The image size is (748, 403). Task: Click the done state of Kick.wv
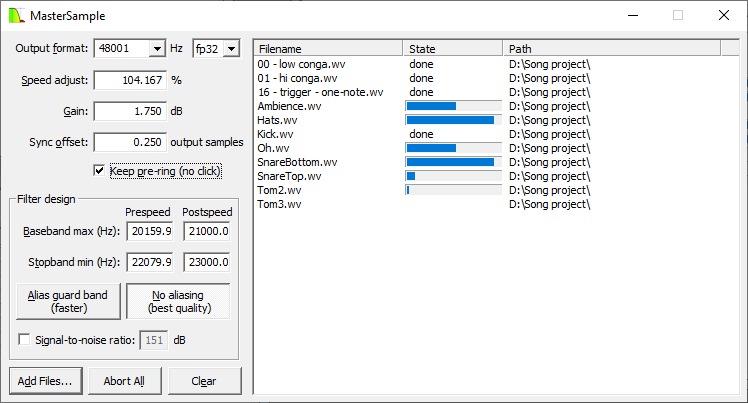pyautogui.click(x=421, y=134)
